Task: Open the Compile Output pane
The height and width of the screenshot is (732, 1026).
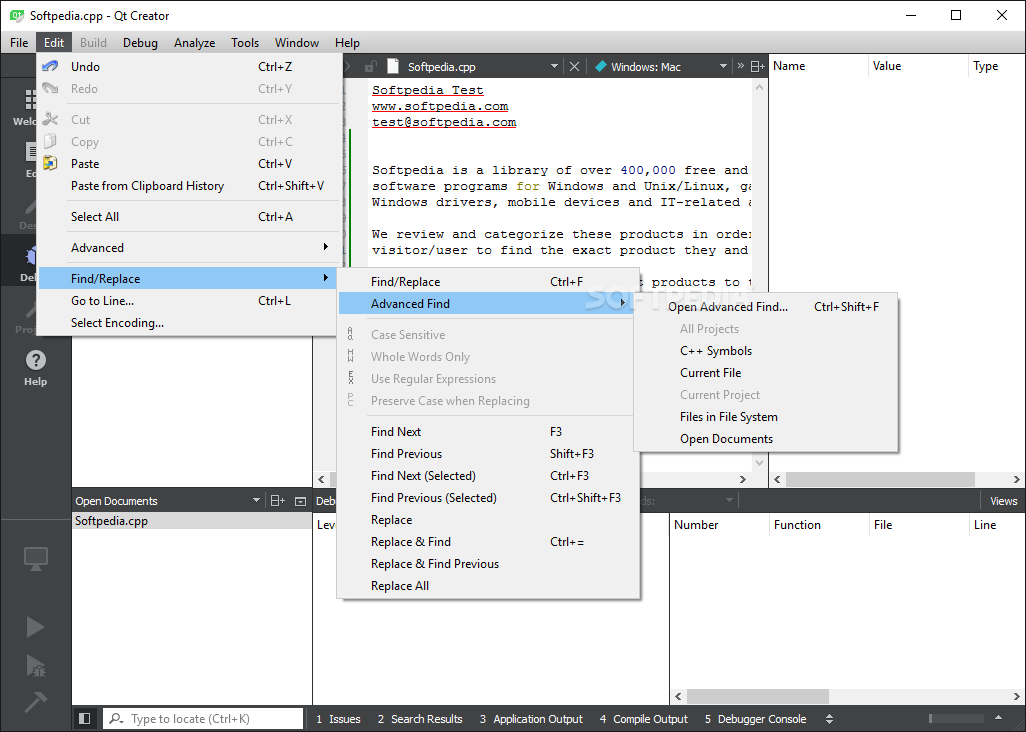Action: [644, 719]
